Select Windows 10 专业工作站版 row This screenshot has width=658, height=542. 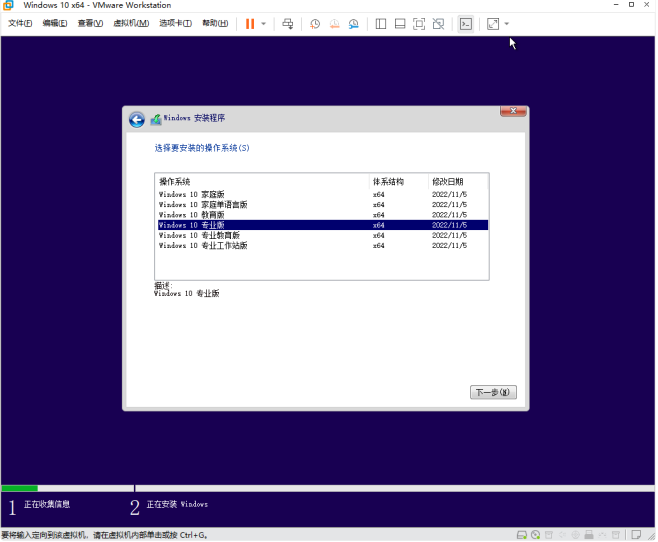[323, 245]
